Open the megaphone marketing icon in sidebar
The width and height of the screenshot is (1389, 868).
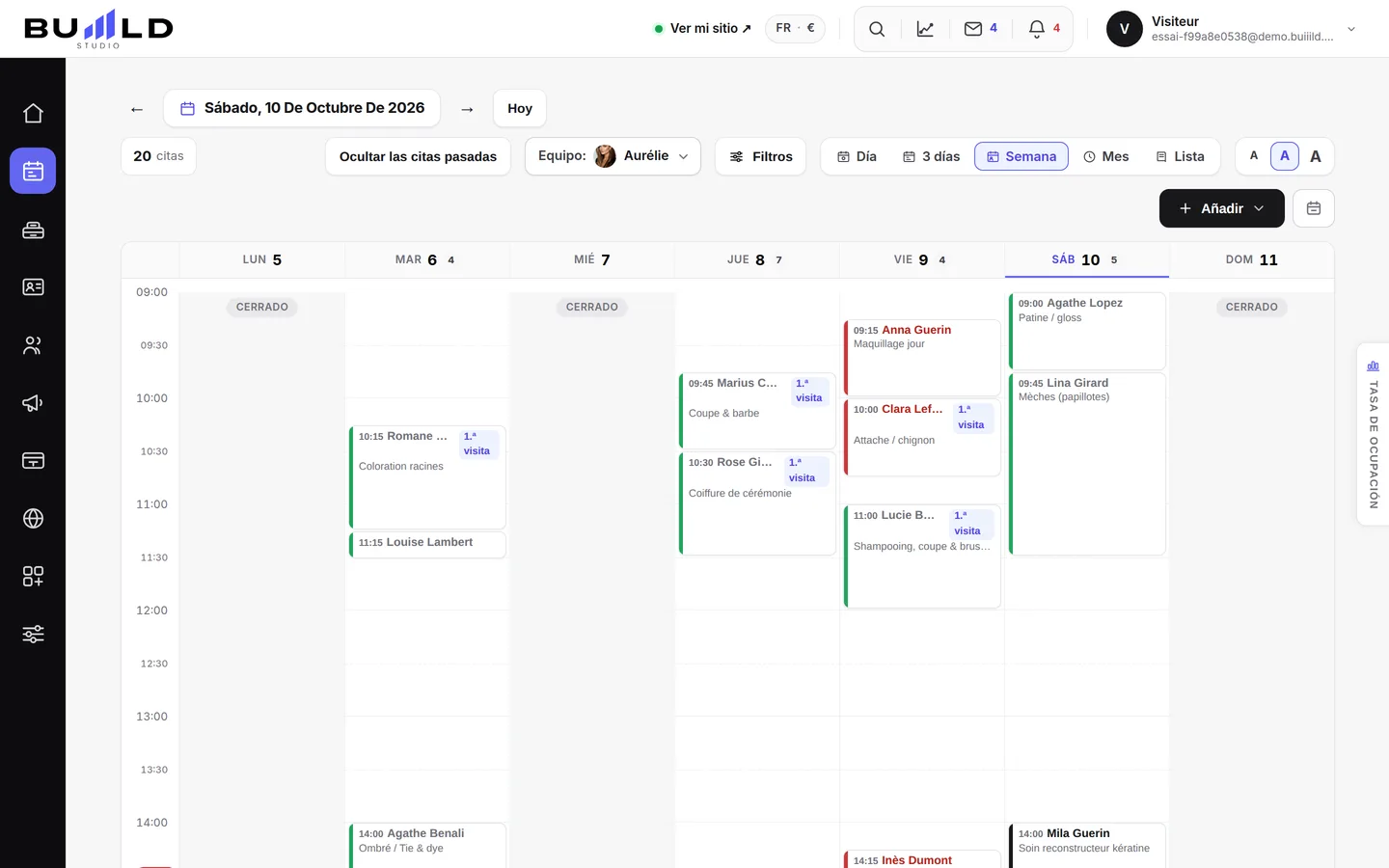point(33,403)
